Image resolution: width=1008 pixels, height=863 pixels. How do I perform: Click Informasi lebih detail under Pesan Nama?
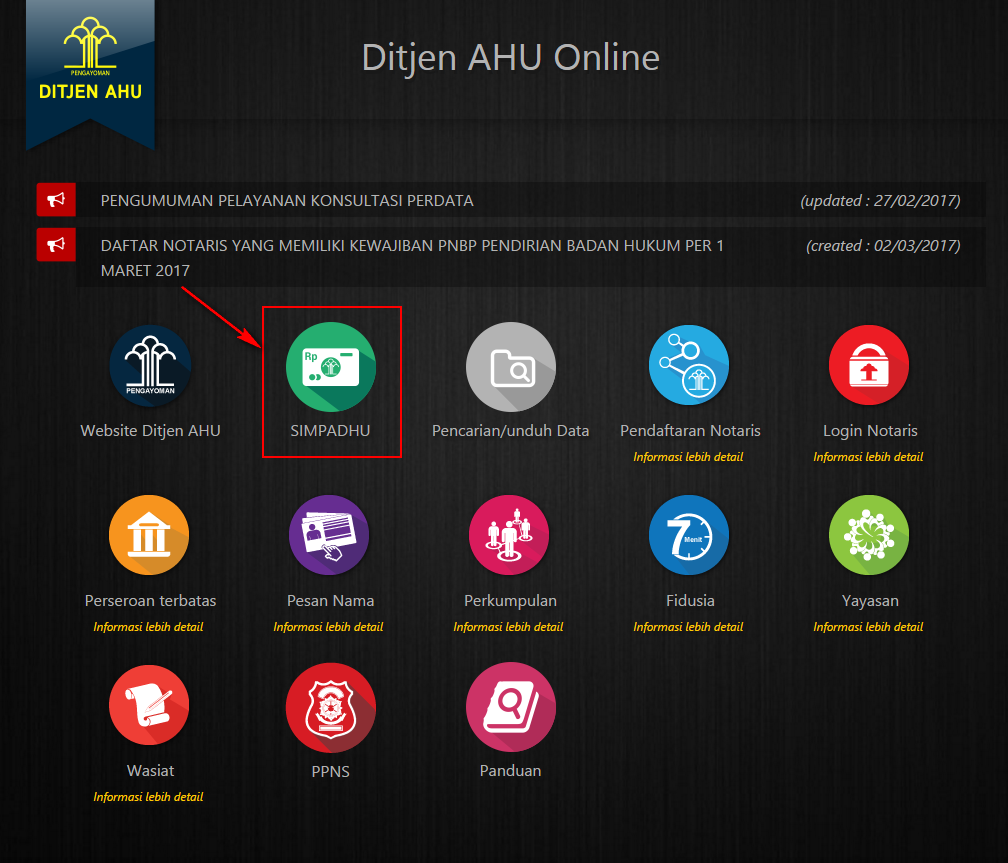point(328,626)
